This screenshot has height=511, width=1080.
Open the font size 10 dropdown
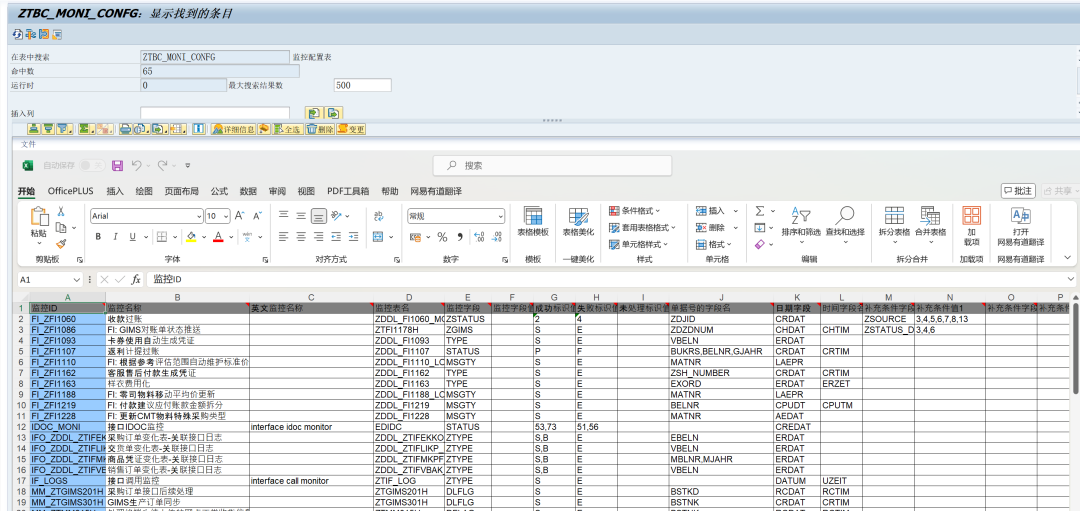(226, 216)
